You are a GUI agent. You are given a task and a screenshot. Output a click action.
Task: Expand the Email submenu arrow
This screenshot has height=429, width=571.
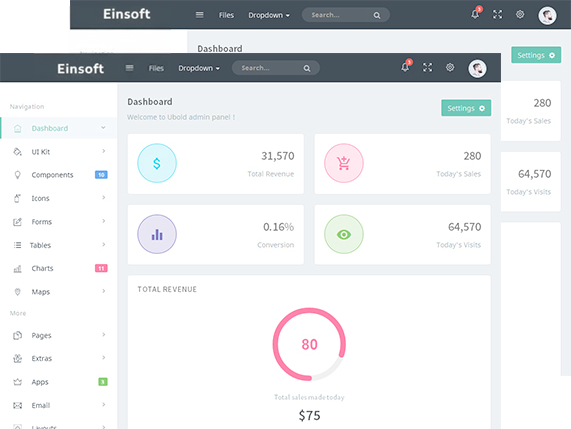point(104,405)
